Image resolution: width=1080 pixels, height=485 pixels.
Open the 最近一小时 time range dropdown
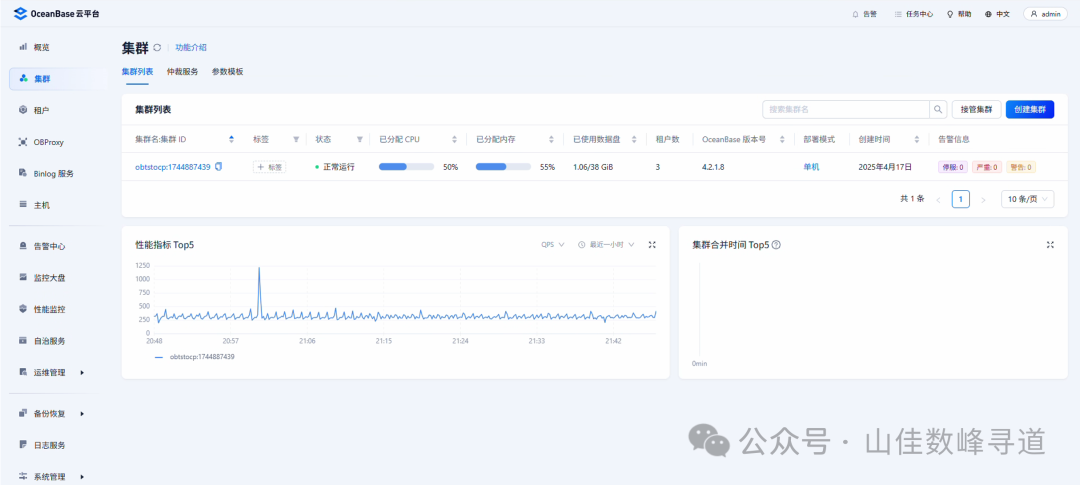pos(606,245)
